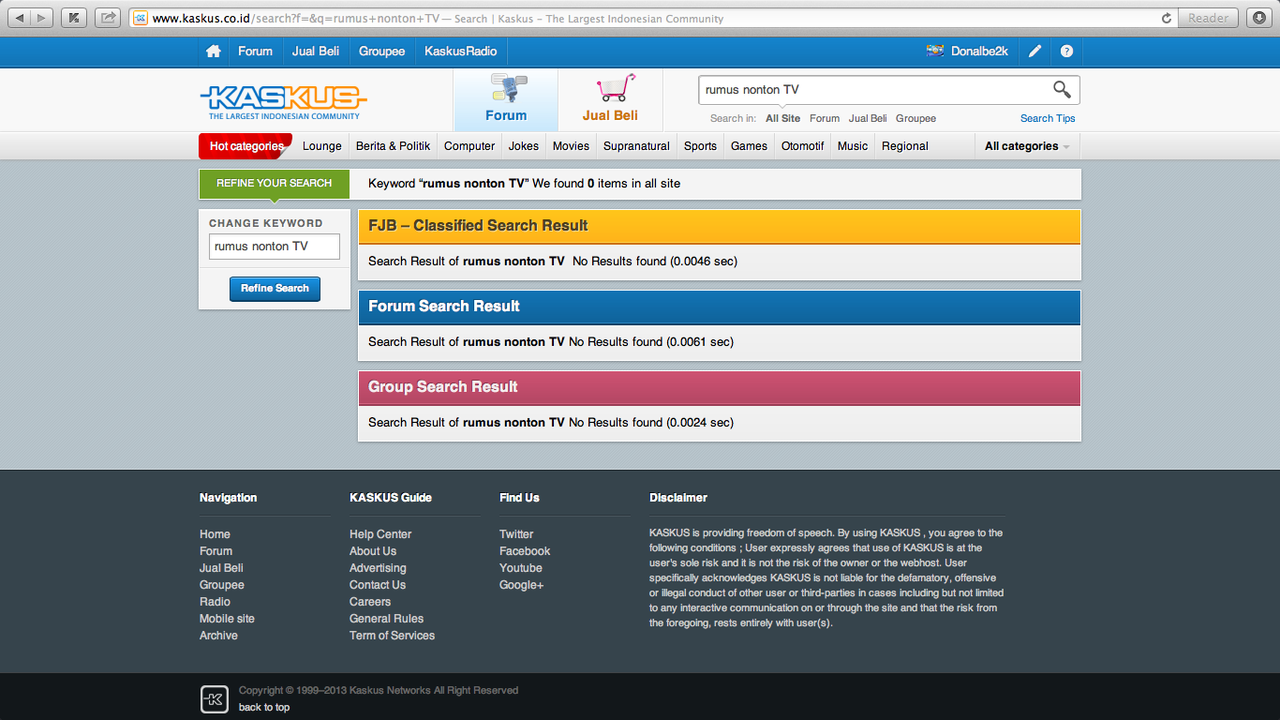Click the back to top link
1280x720 pixels.
pyautogui.click(x=264, y=707)
